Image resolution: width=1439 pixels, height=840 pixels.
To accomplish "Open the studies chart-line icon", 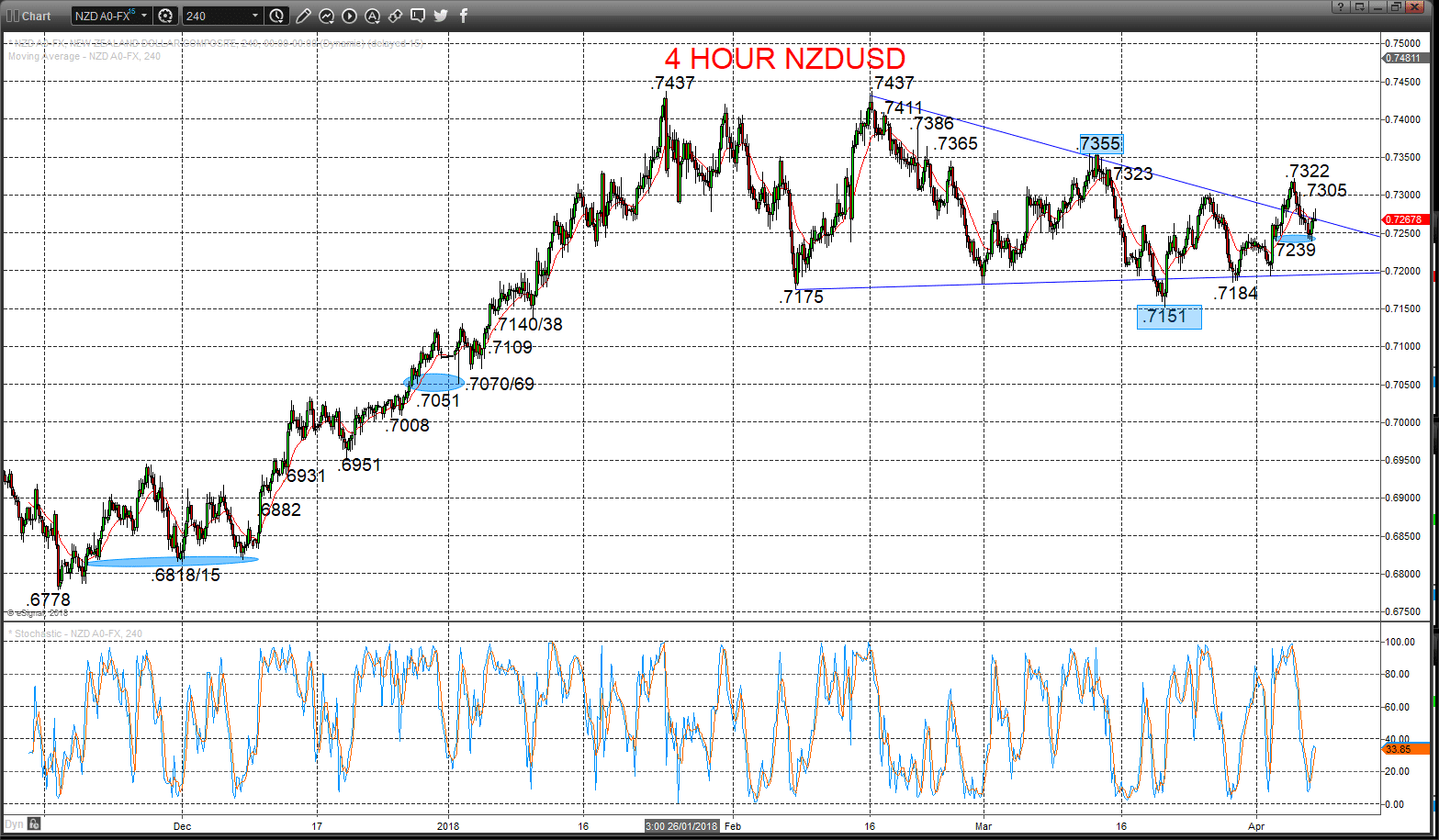I will point(327,16).
